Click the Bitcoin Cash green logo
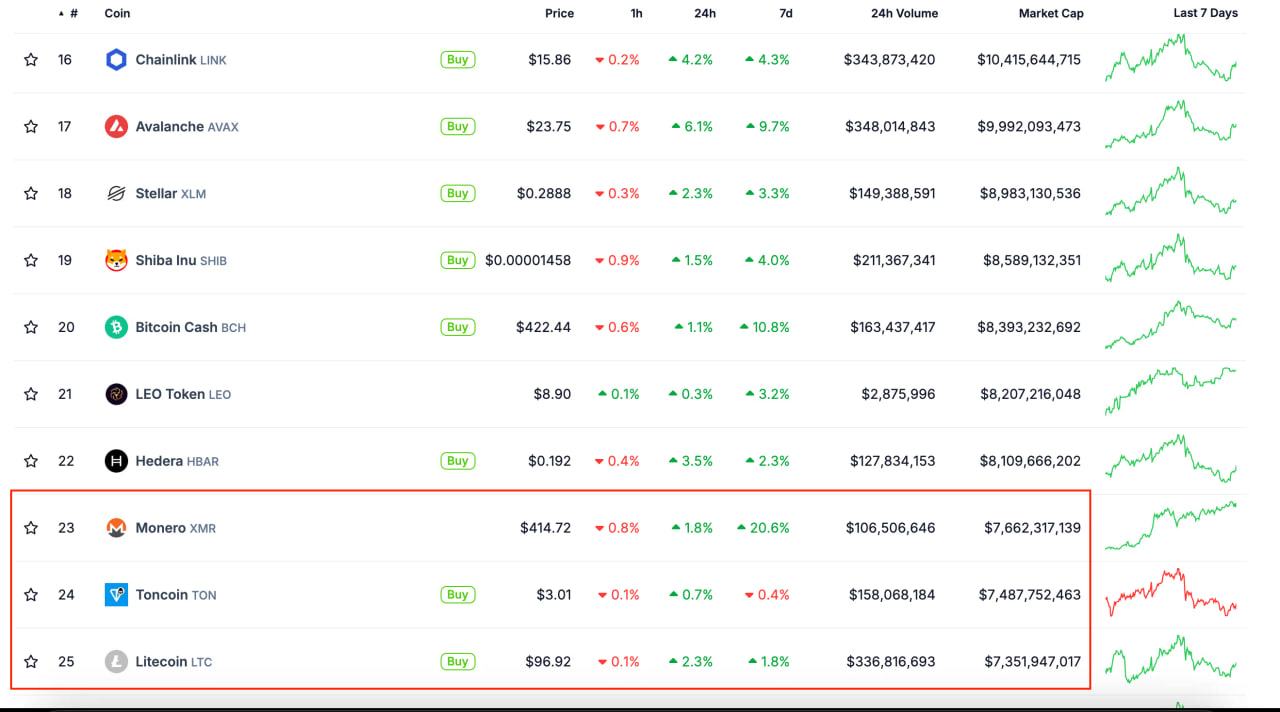 tap(116, 326)
